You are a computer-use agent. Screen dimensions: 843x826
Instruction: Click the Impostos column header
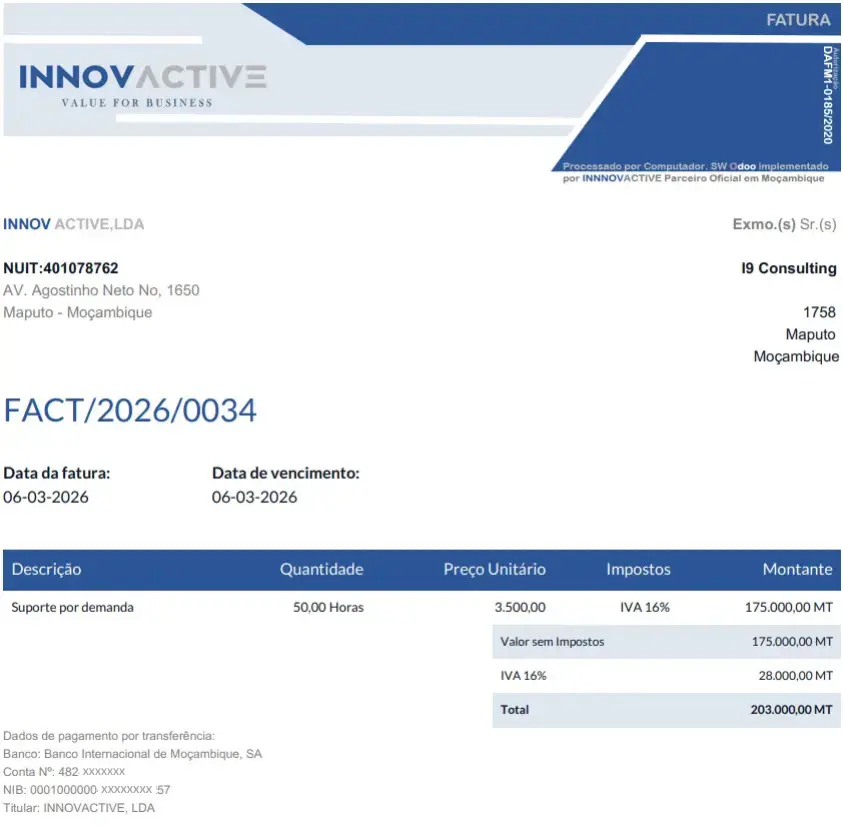tap(637, 569)
